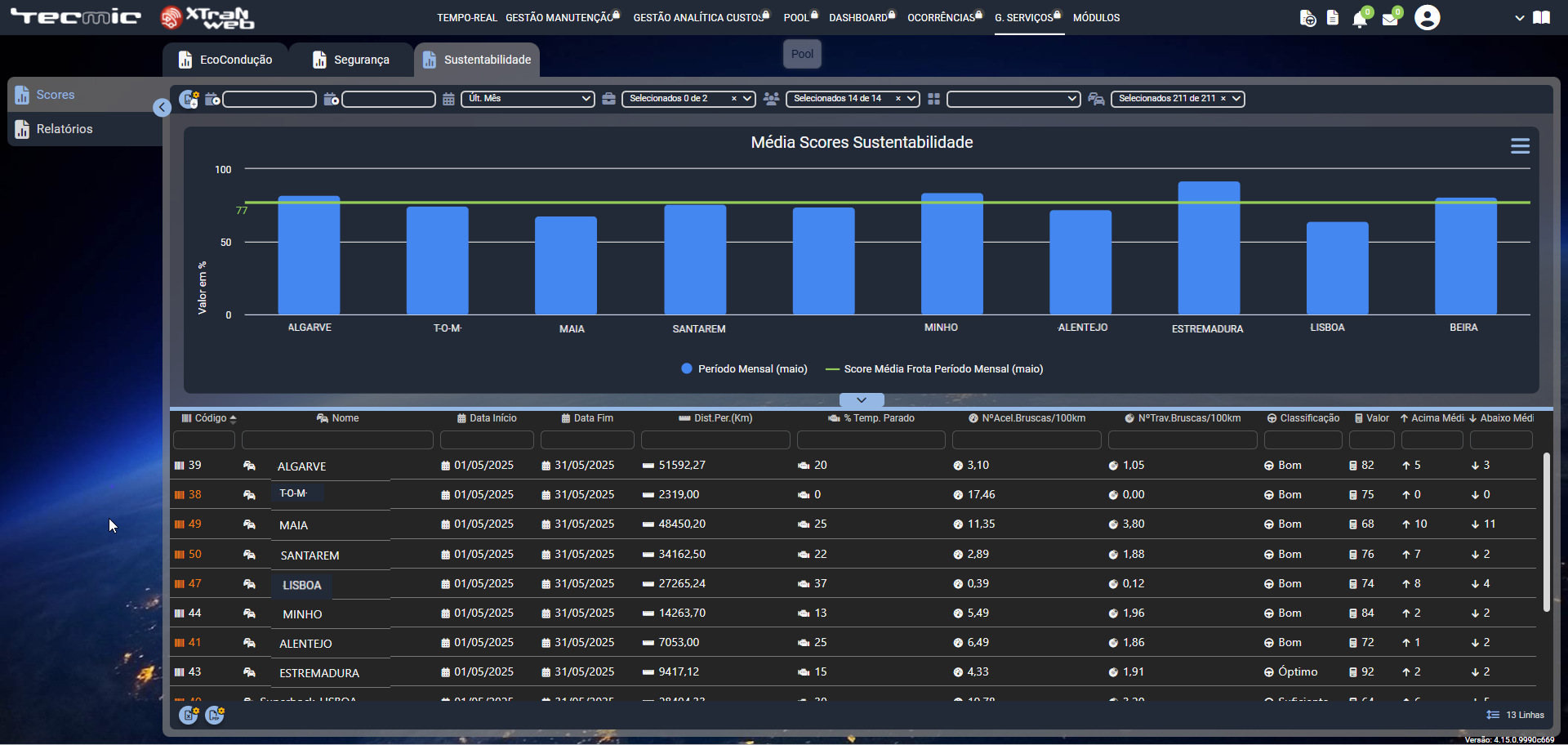Screen dimensions: 1568x745
Task: Click the people group filter icon
Action: (x=771, y=99)
